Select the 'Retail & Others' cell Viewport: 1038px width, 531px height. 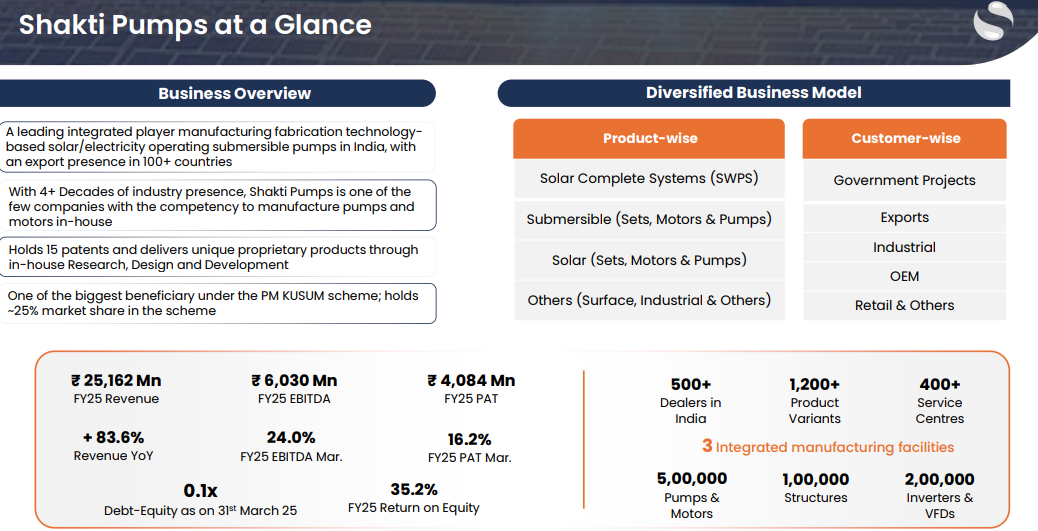904,305
